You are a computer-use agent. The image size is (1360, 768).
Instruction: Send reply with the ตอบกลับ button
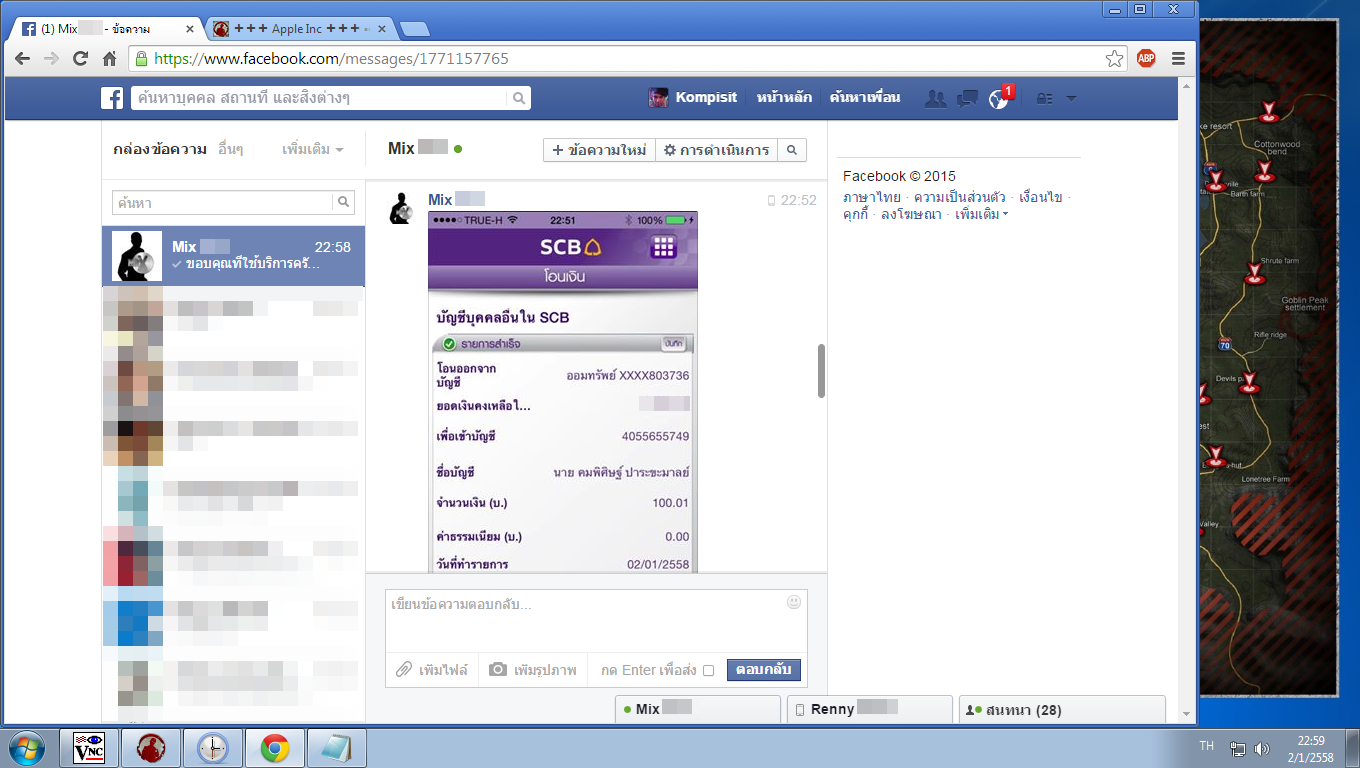pyautogui.click(x=764, y=670)
